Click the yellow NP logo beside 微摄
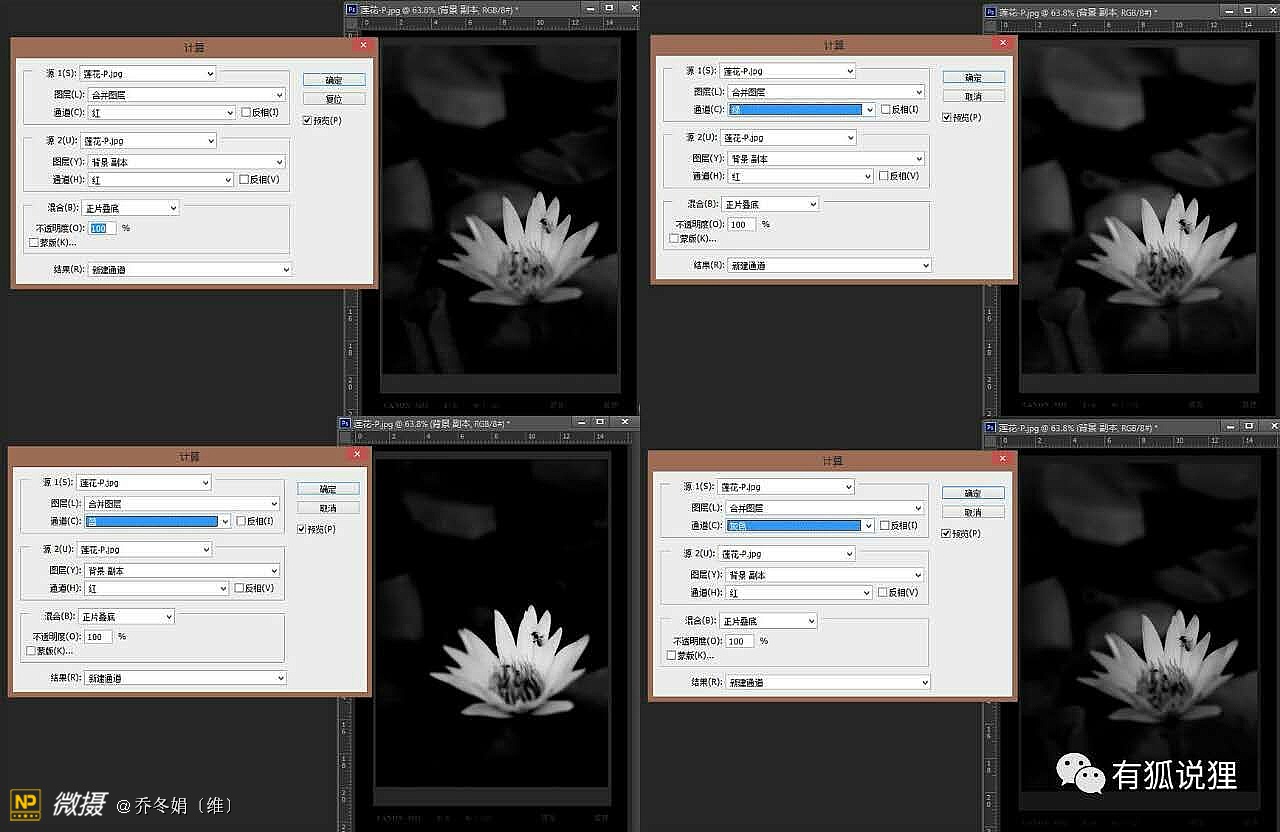Image resolution: width=1280 pixels, height=832 pixels. click(x=25, y=805)
